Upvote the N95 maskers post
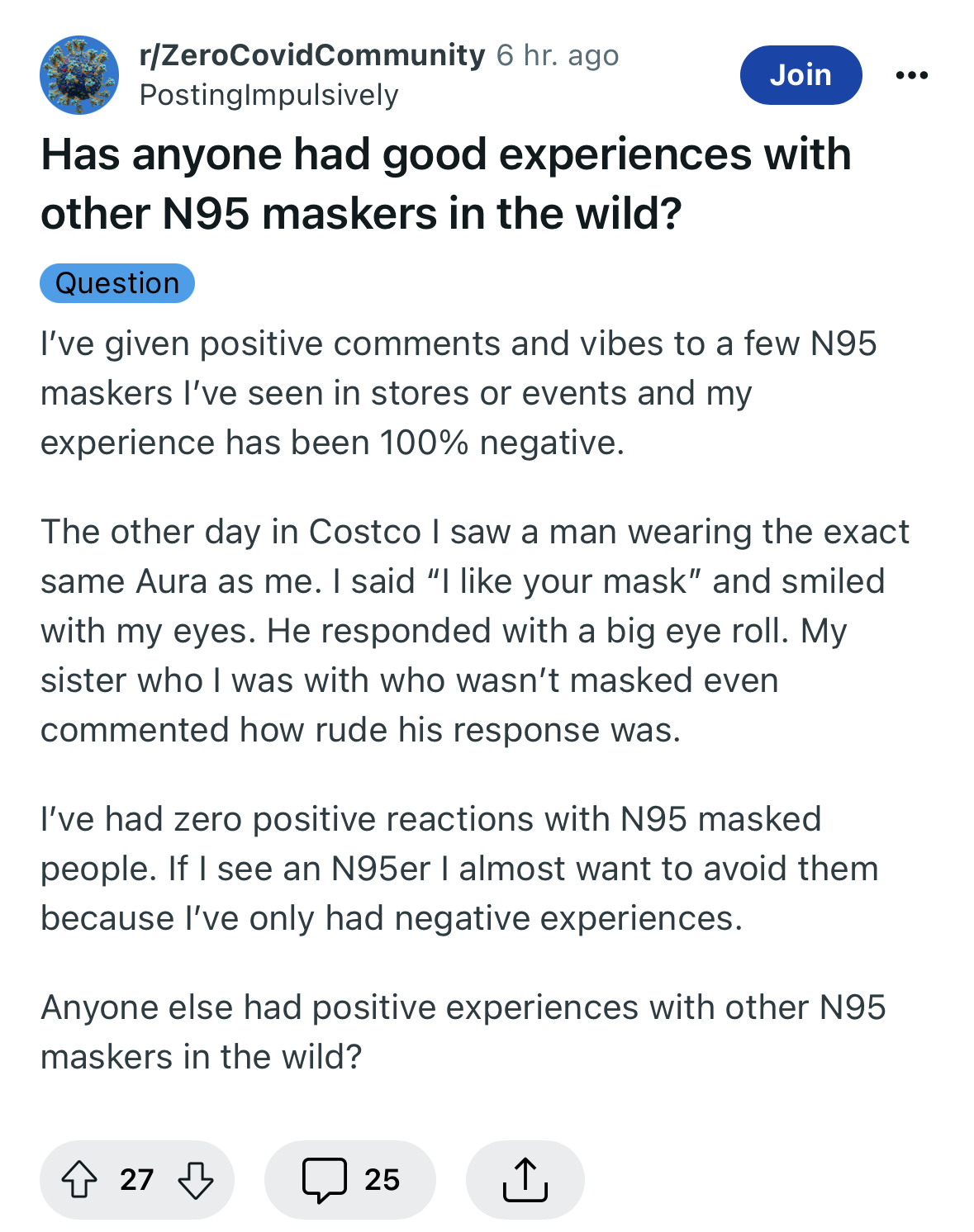 (79, 1179)
